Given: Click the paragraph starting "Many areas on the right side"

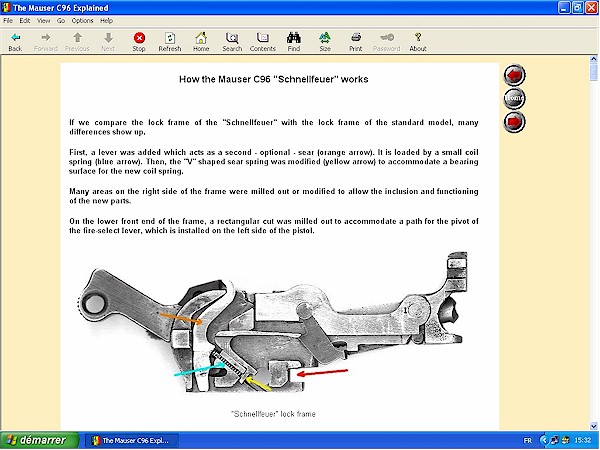Looking at the screenshot, I should [x=274, y=196].
